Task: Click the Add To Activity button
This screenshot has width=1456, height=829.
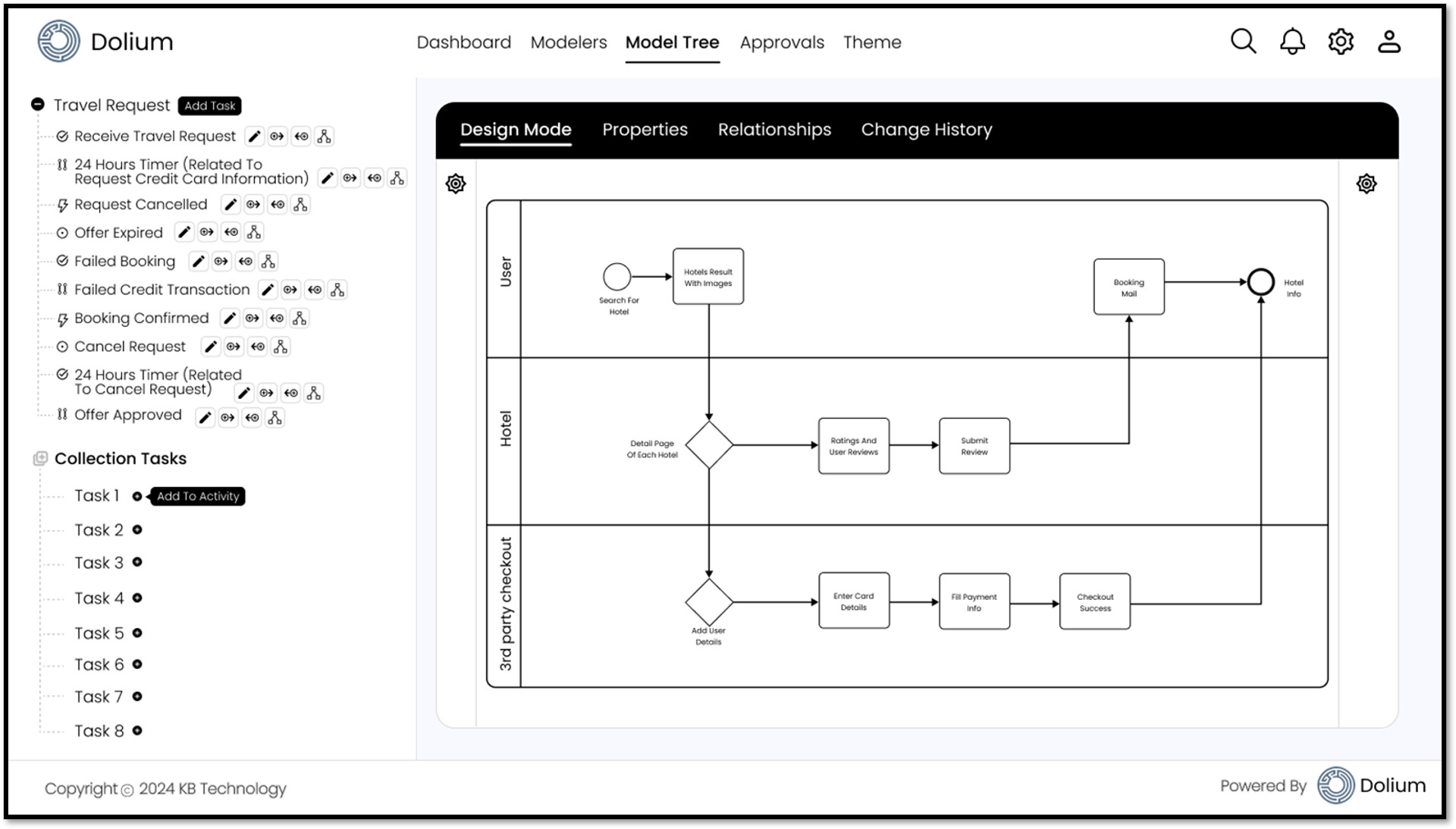Action: [198, 496]
